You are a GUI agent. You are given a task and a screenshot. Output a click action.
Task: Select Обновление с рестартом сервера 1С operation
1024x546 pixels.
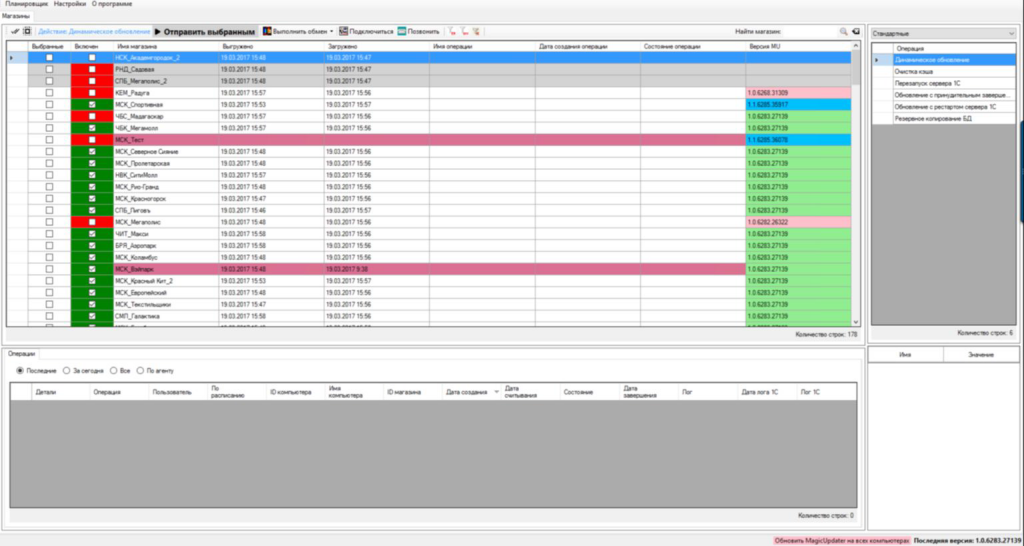[x=954, y=106]
